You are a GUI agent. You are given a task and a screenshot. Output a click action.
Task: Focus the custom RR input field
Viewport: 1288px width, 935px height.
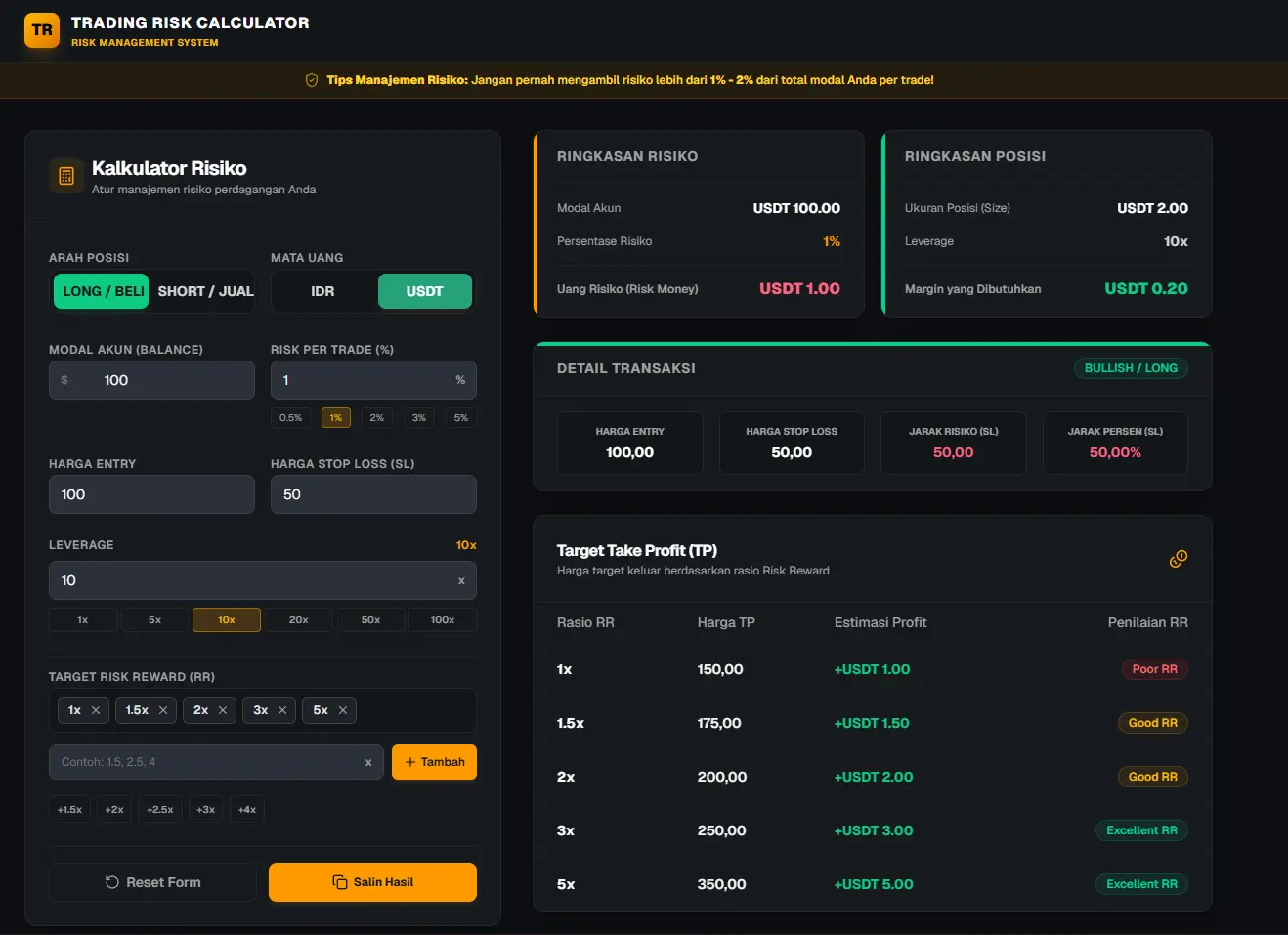point(216,762)
